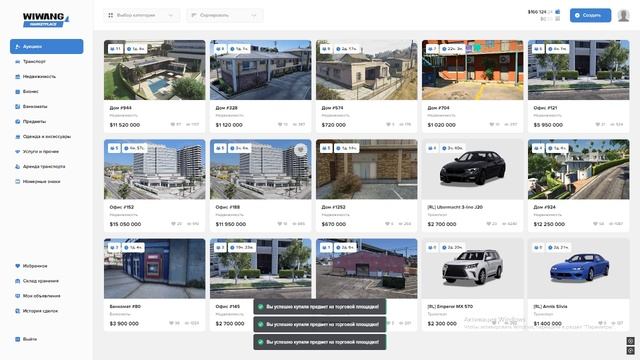Click the icon beside Аренда транспорта
This screenshot has height=360, width=640.
[18, 167]
